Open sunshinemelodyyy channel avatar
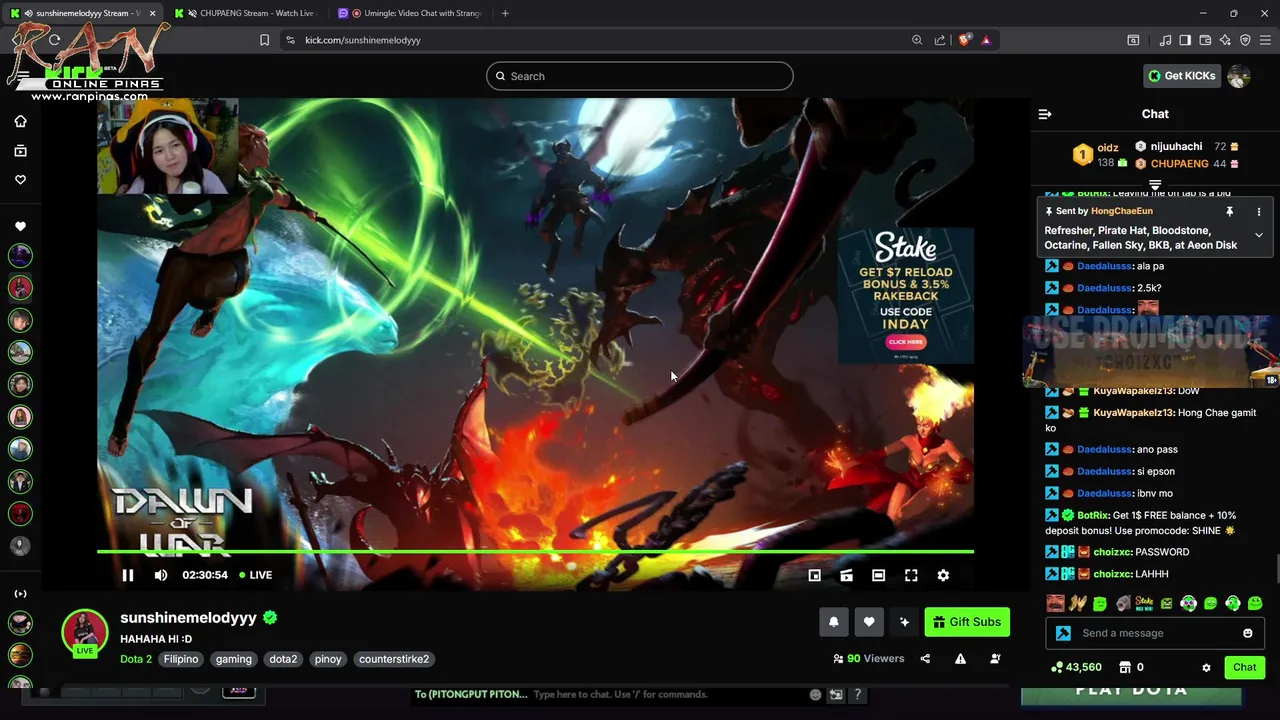Screen dimensions: 1280x720 [85, 631]
